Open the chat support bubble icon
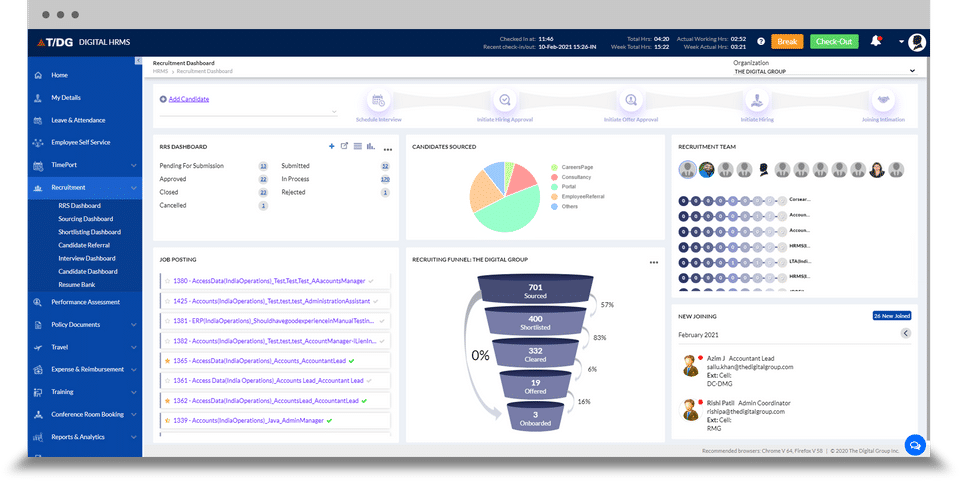 click(915, 445)
